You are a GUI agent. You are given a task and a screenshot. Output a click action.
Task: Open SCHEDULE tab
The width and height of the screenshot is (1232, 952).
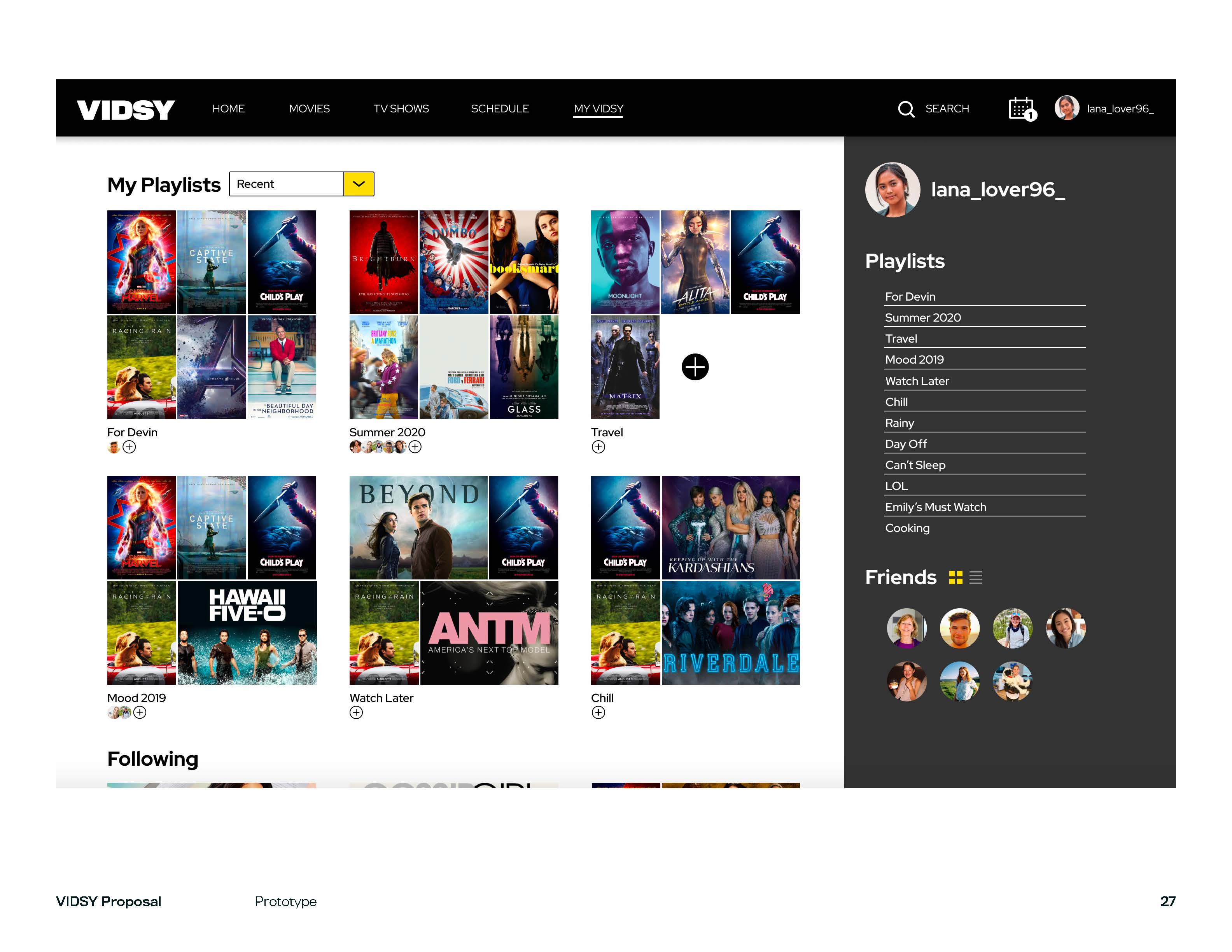(x=500, y=109)
